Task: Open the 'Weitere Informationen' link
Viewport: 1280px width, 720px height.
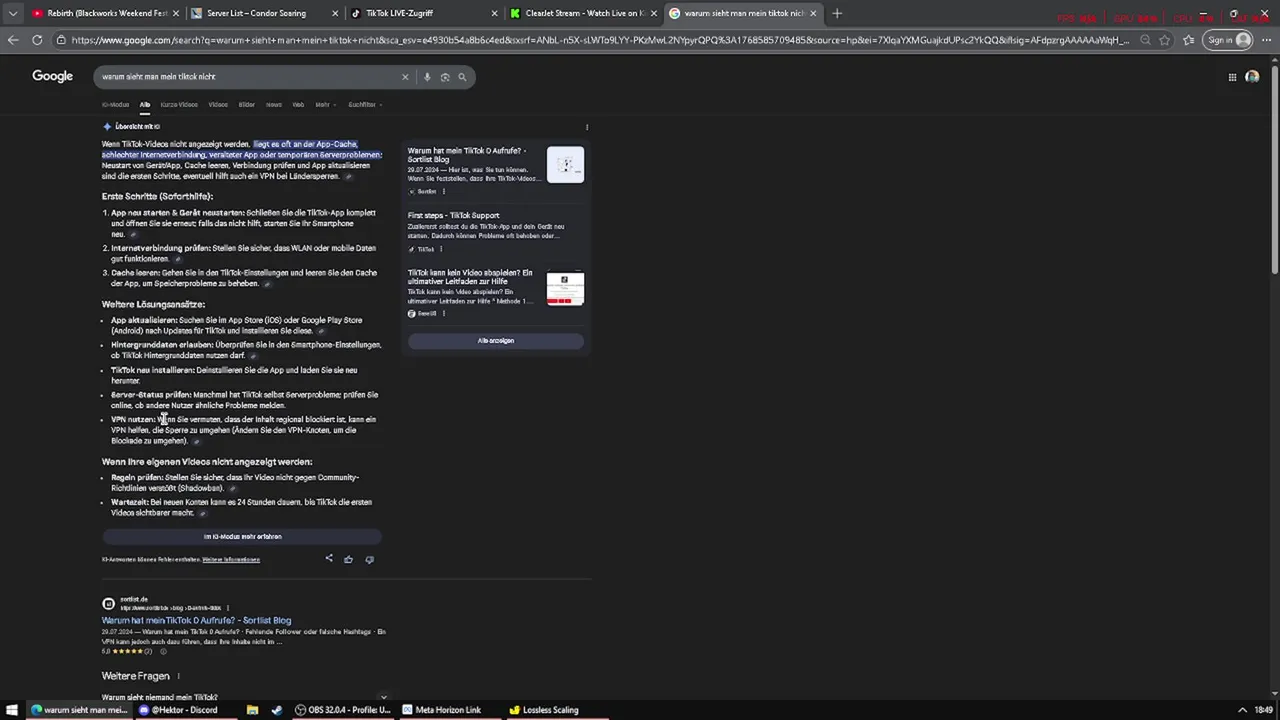Action: (231, 559)
